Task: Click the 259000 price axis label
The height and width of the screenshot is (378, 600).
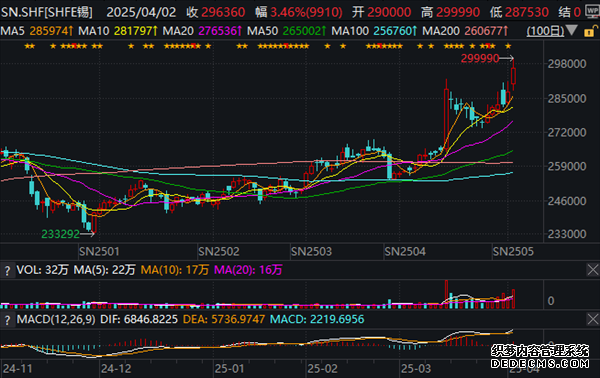Action: 567,166
